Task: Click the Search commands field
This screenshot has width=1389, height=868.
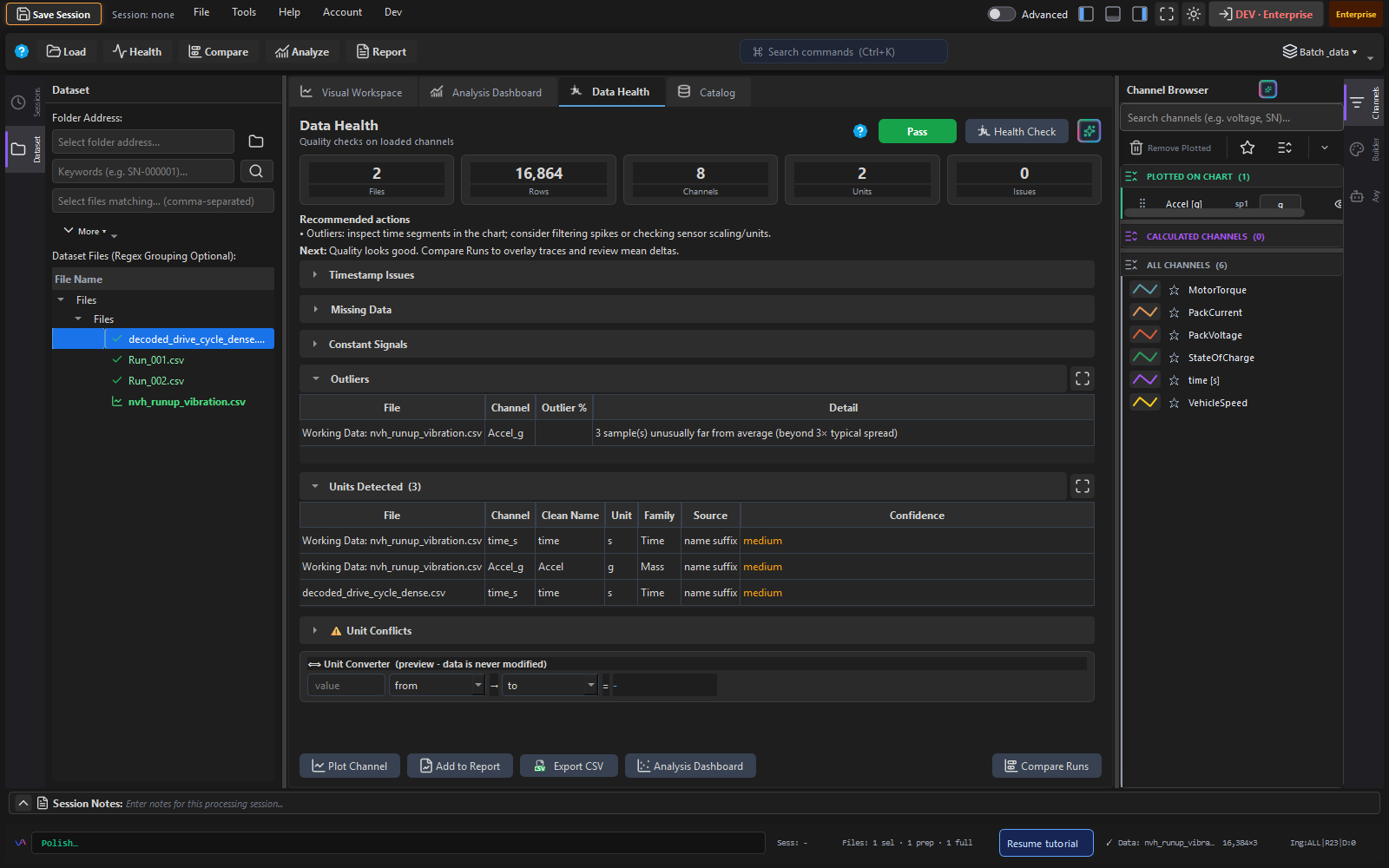Action: point(844,51)
